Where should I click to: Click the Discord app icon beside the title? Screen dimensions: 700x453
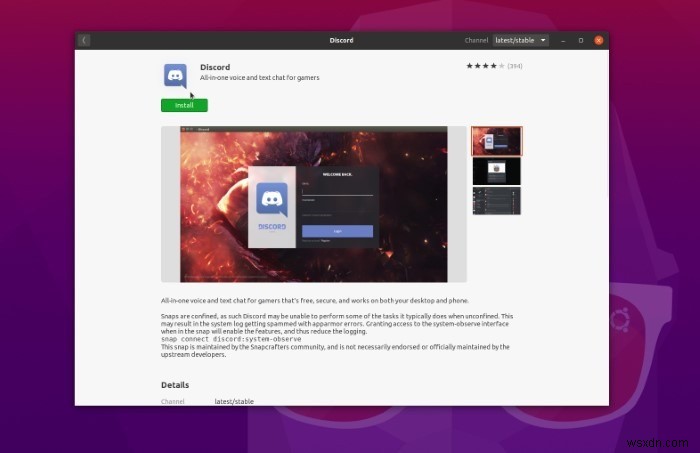click(x=175, y=76)
